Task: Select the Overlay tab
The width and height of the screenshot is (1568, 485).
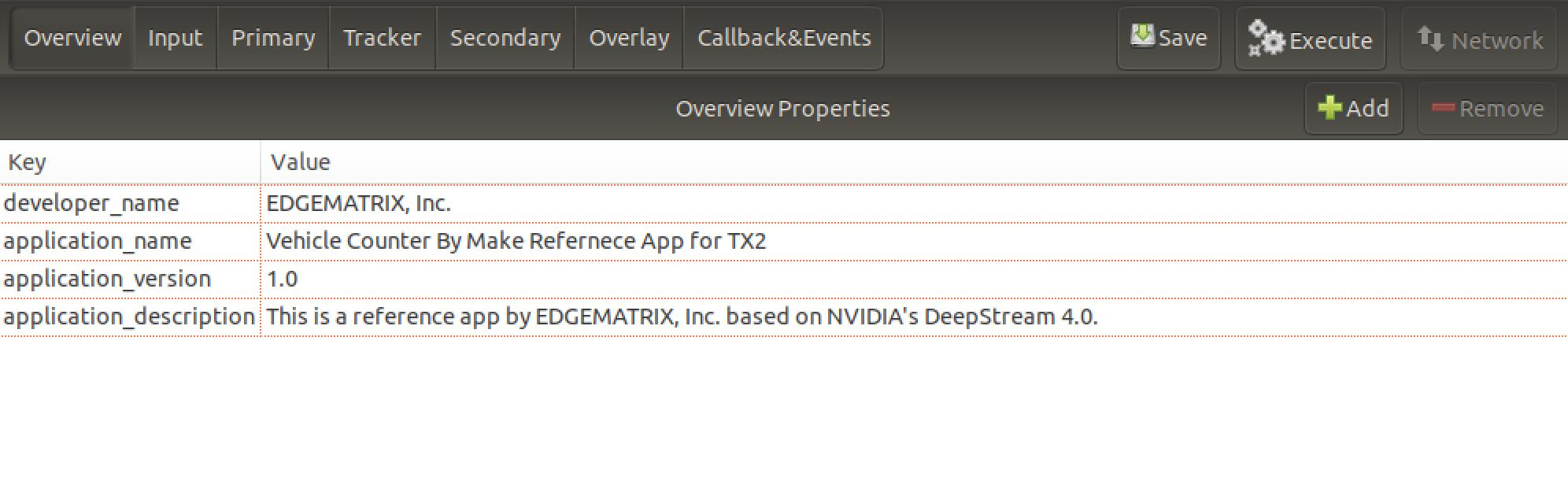Action: click(x=629, y=38)
